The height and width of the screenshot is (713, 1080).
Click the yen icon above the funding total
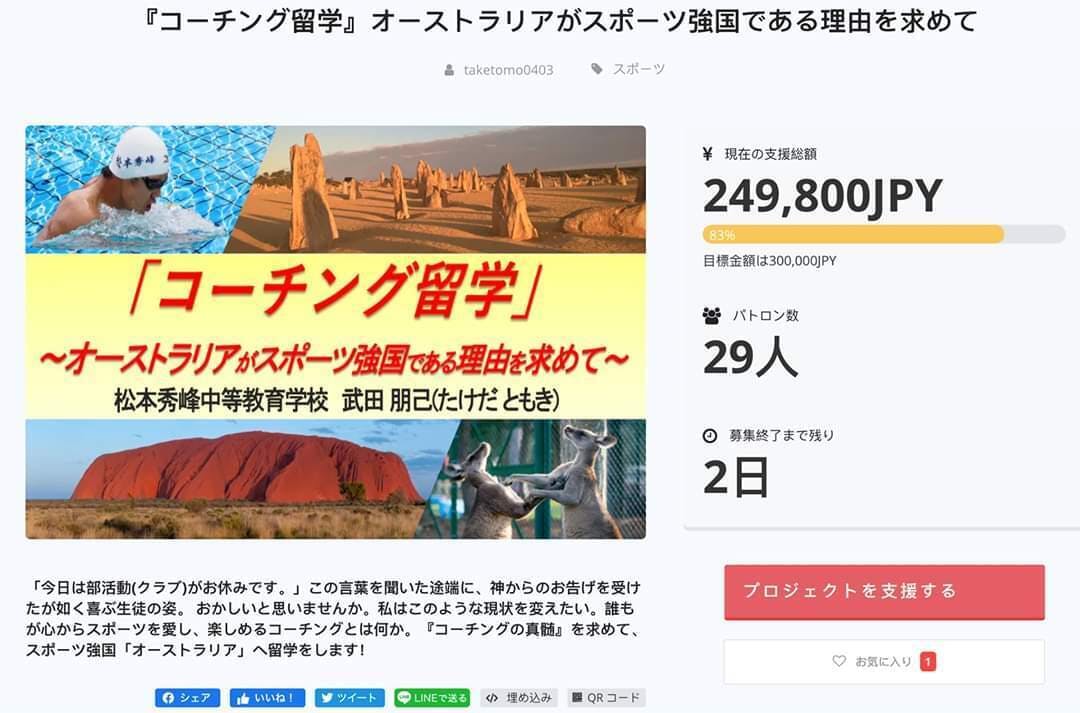(708, 154)
